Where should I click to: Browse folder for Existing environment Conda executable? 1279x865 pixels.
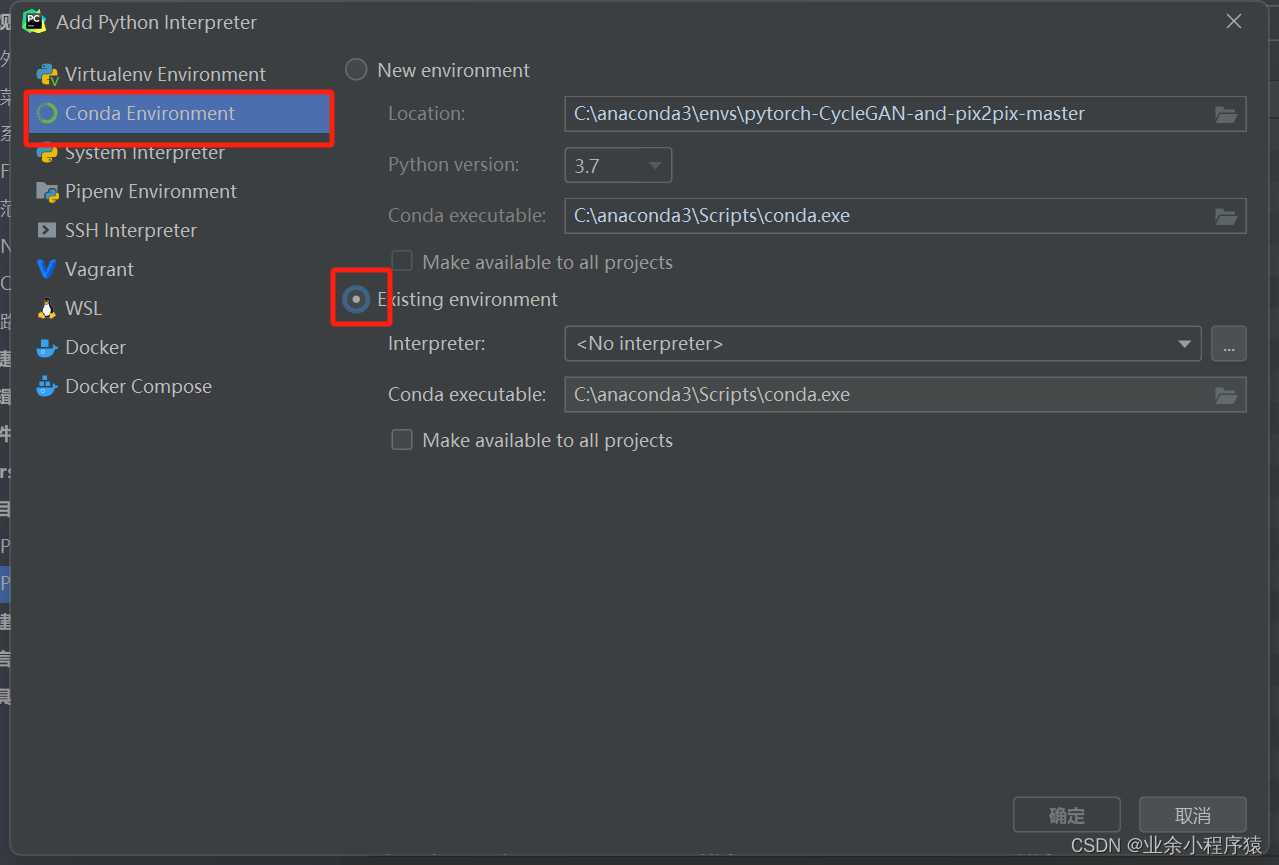[x=1226, y=395]
